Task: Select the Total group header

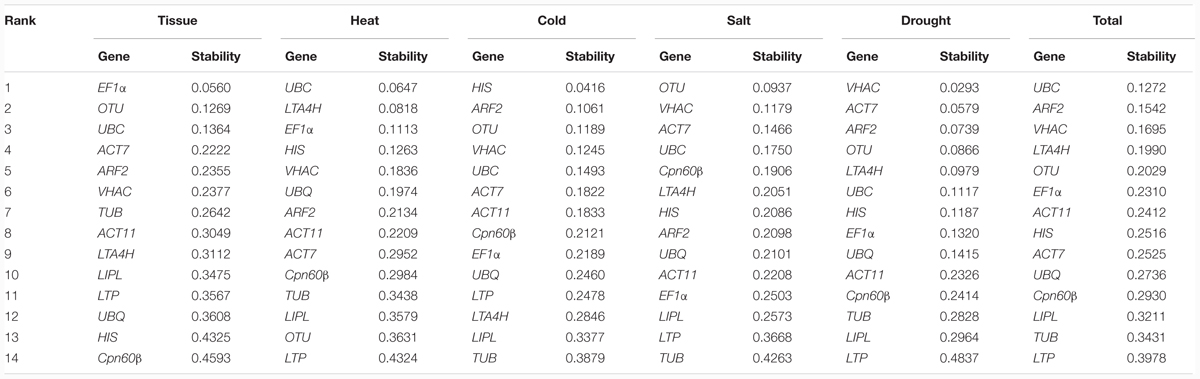Action: (x=1107, y=20)
